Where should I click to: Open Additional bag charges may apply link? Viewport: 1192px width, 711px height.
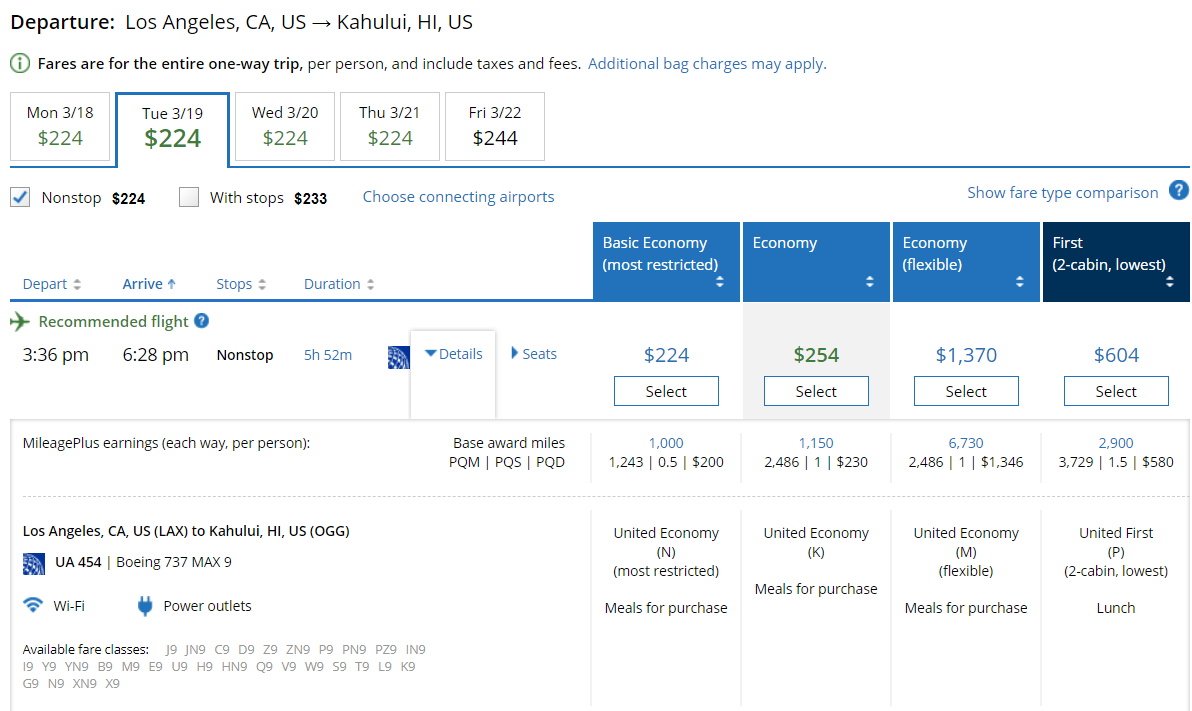click(x=707, y=64)
